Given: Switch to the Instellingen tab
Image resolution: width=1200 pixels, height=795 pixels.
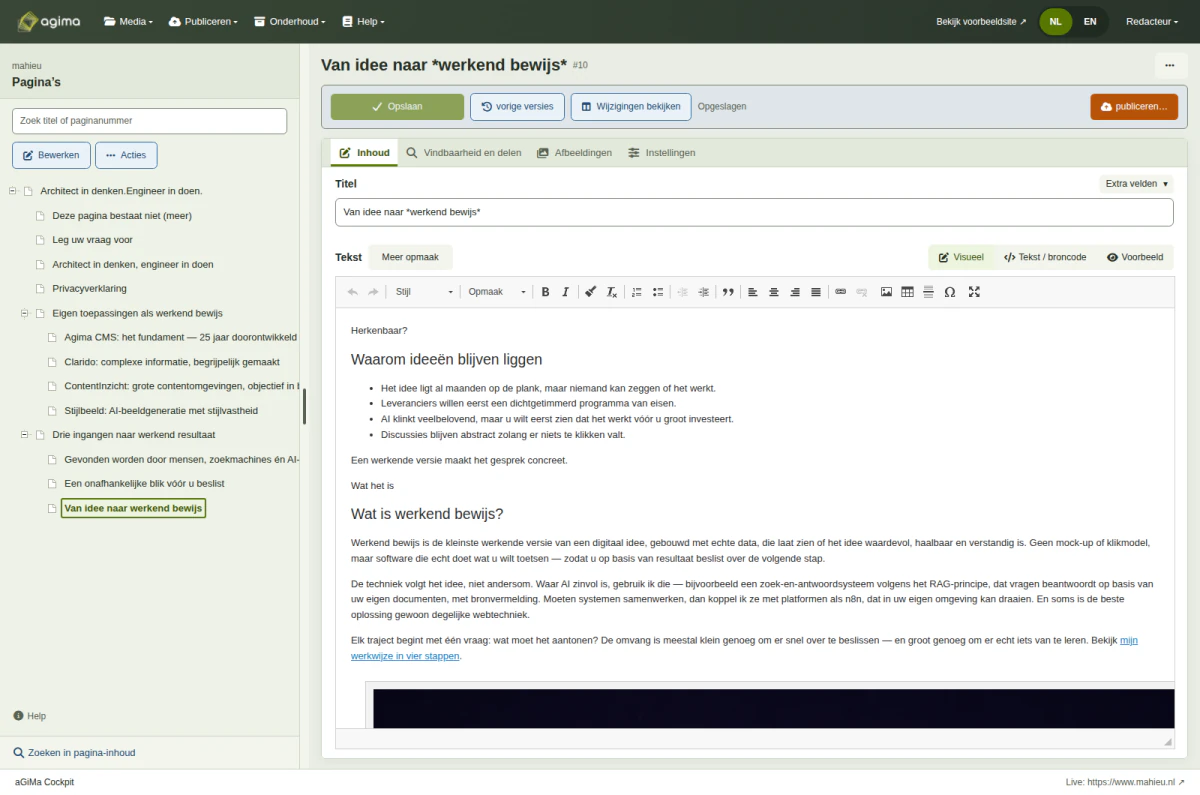Looking at the screenshot, I should (662, 153).
